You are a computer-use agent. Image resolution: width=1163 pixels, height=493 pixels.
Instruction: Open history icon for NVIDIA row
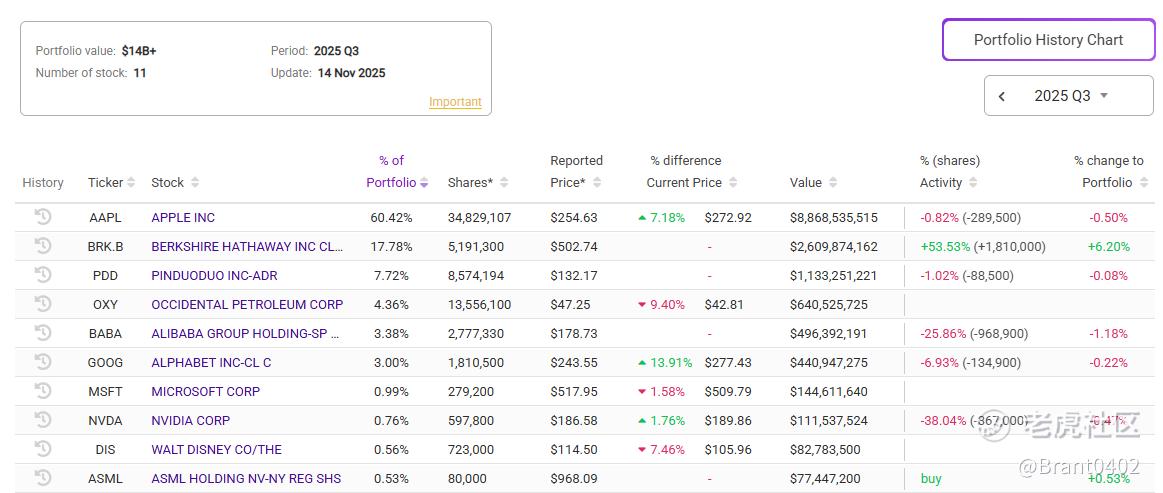(42, 419)
